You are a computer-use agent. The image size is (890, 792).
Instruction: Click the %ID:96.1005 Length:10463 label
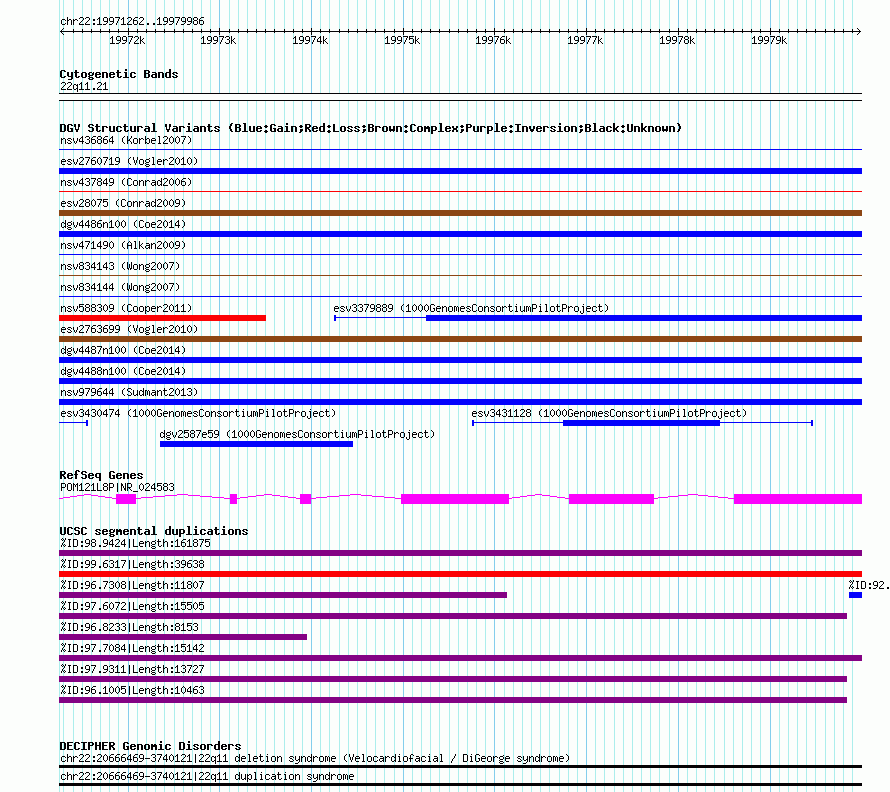pyautogui.click(x=132, y=690)
